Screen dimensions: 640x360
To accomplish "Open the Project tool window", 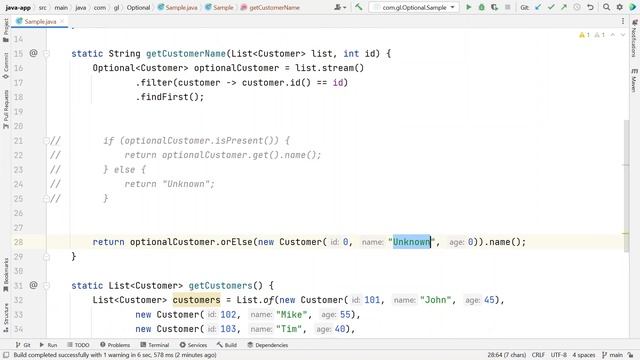I will [6, 30].
